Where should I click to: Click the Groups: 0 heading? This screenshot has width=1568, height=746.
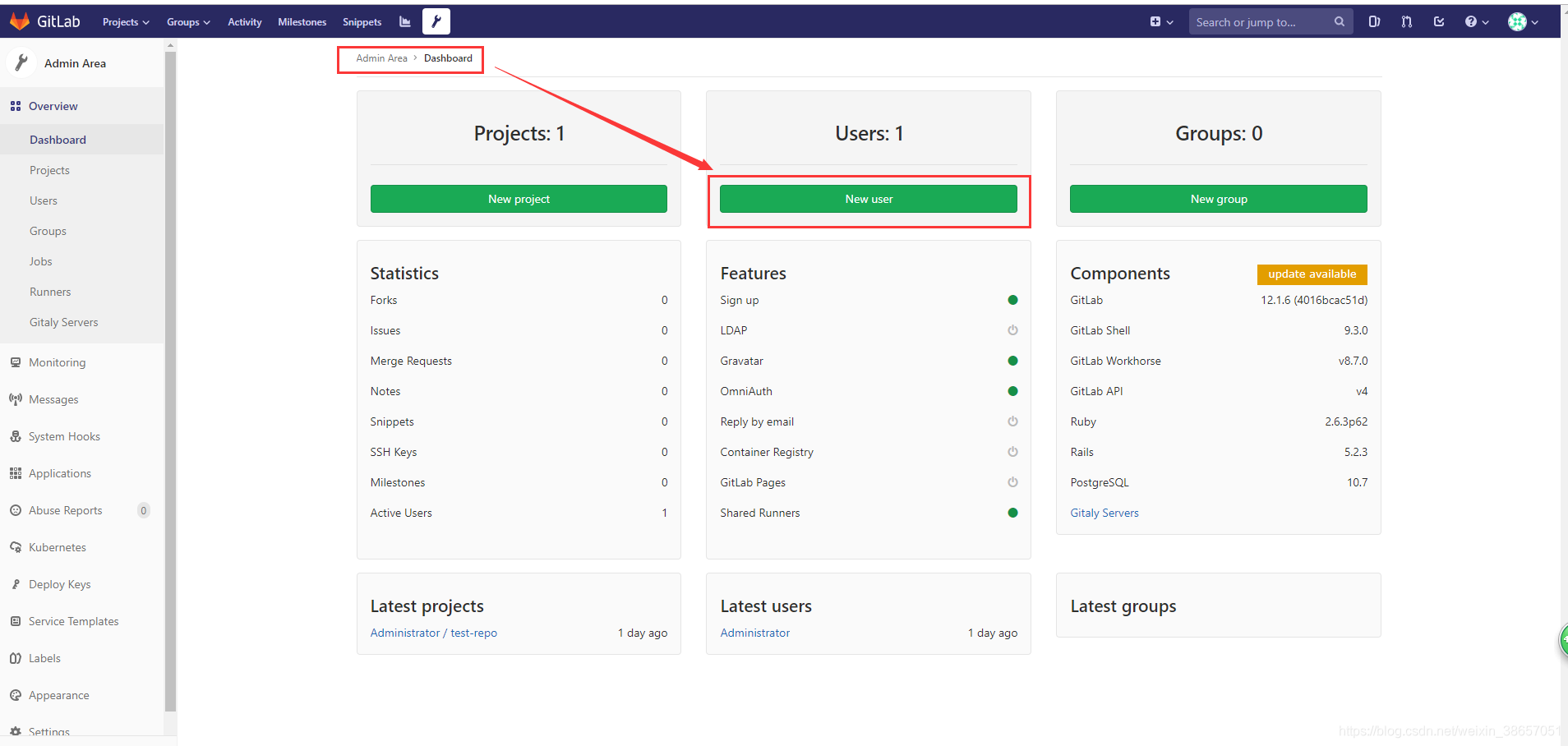[x=1219, y=133]
